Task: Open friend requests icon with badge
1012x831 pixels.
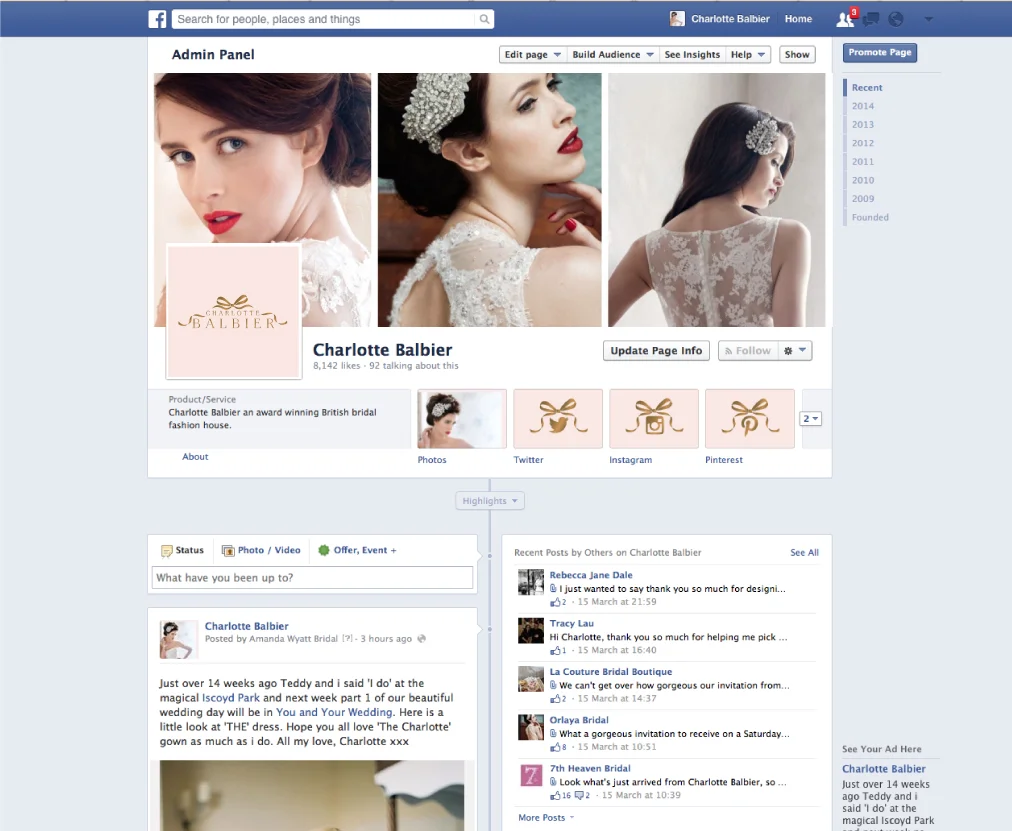Action: [x=845, y=19]
